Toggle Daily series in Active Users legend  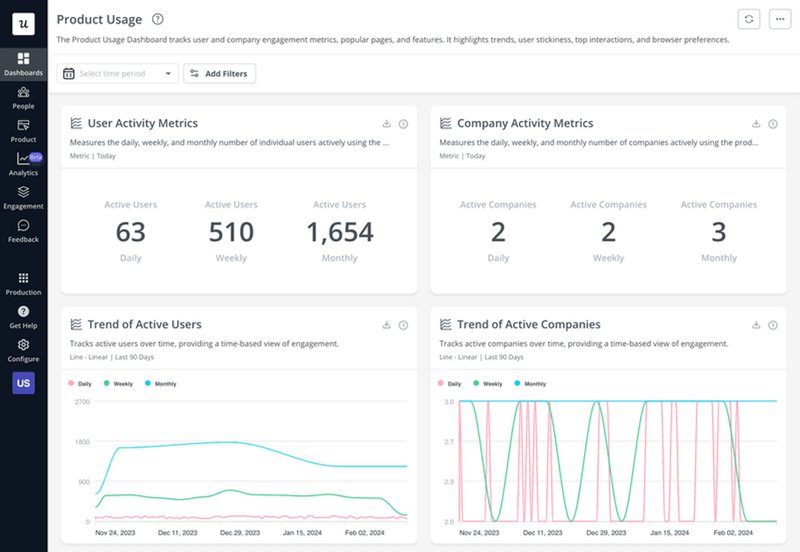point(80,383)
